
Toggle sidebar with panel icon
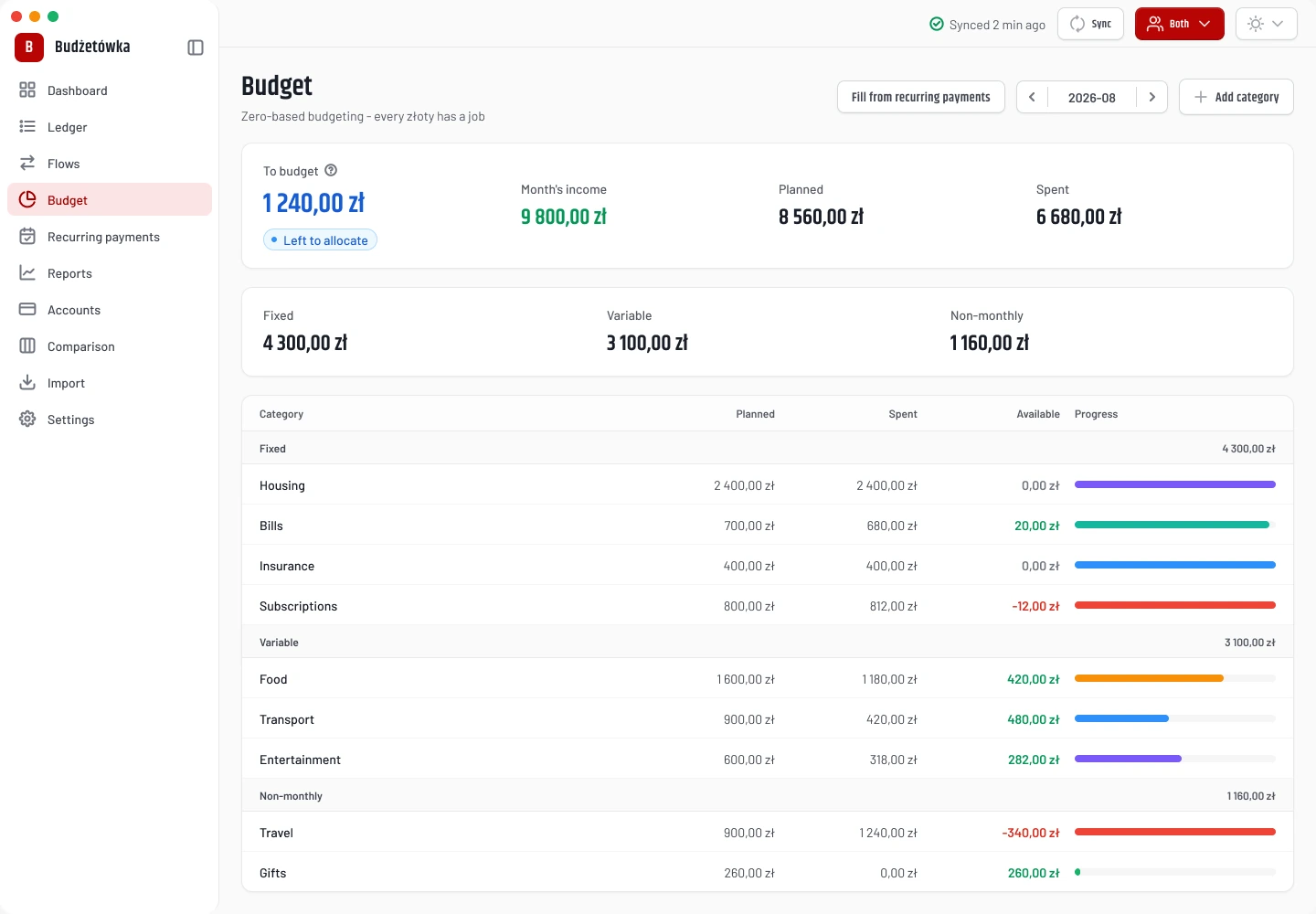196,48
